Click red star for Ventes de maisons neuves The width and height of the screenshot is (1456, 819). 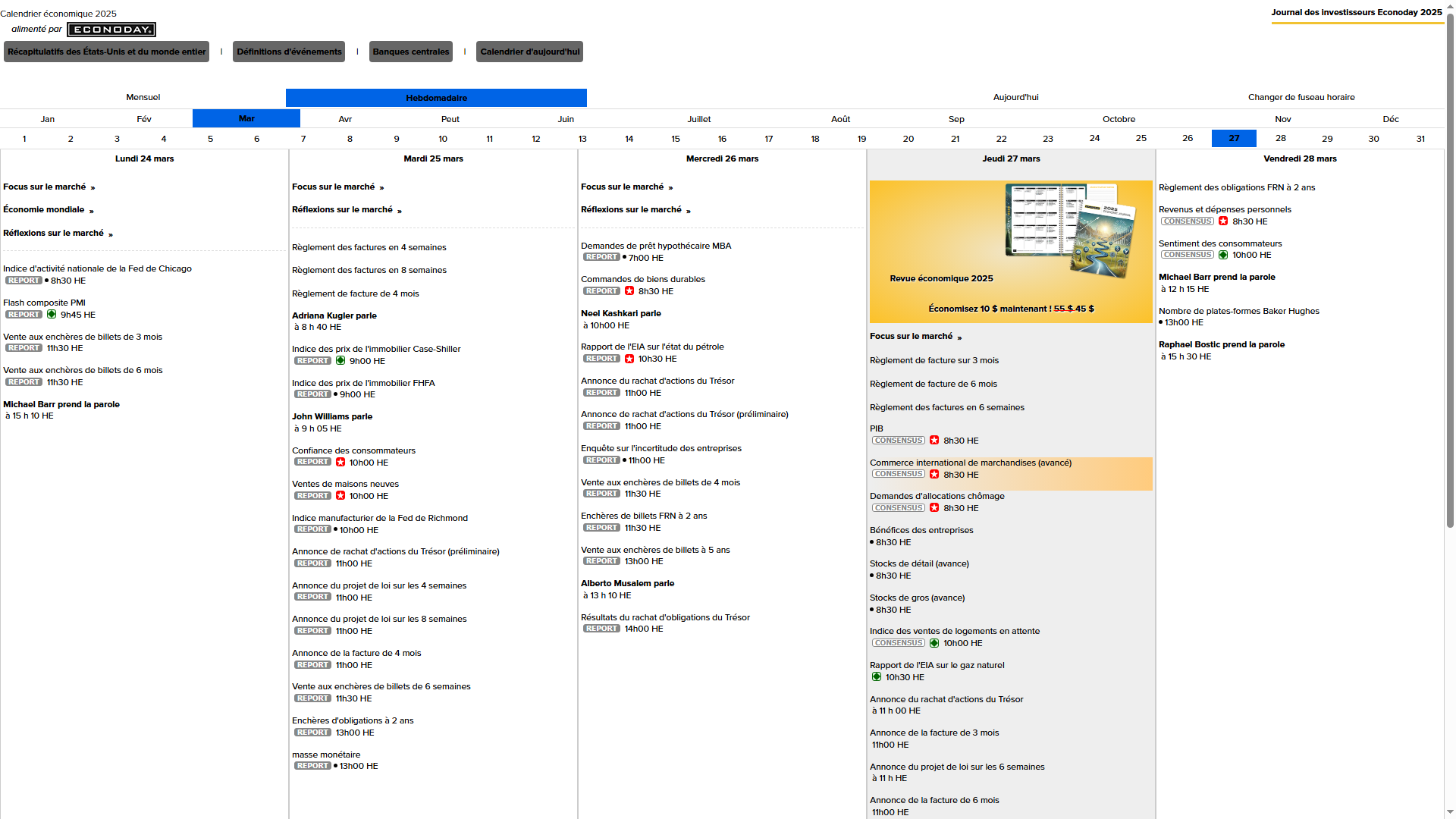[340, 496]
